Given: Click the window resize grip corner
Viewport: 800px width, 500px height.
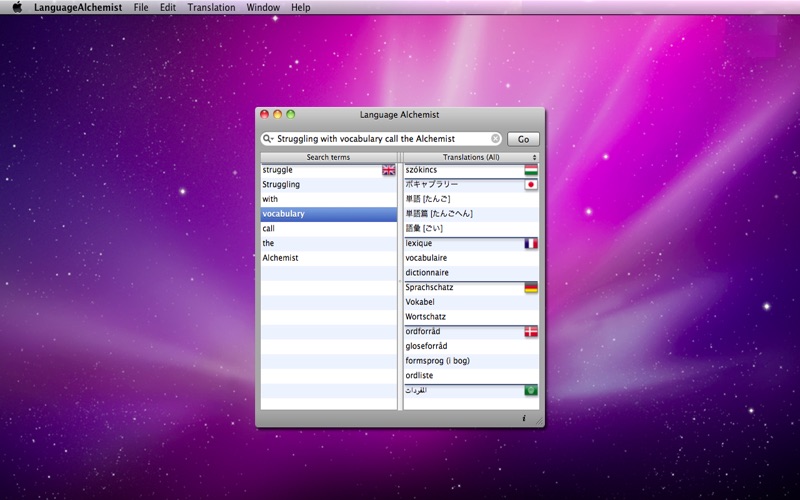Looking at the screenshot, I should click(x=539, y=421).
